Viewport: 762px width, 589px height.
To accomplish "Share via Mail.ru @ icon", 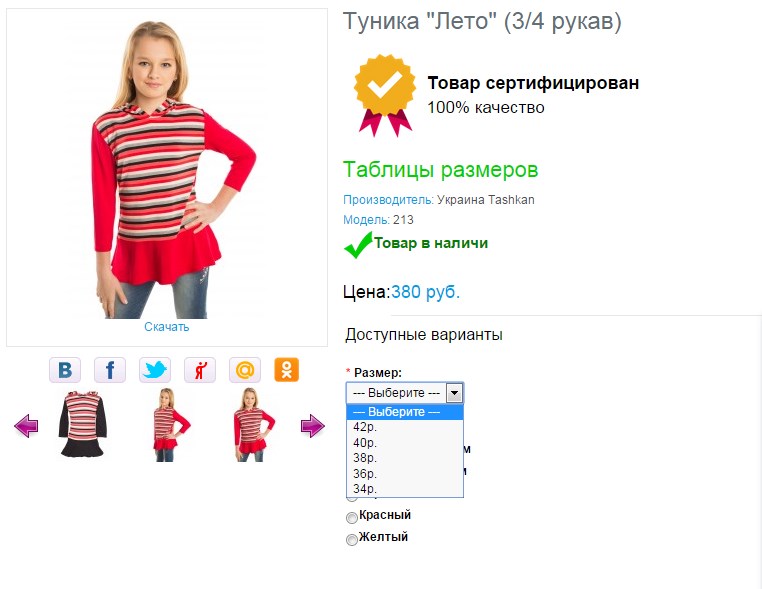I will 245,370.
